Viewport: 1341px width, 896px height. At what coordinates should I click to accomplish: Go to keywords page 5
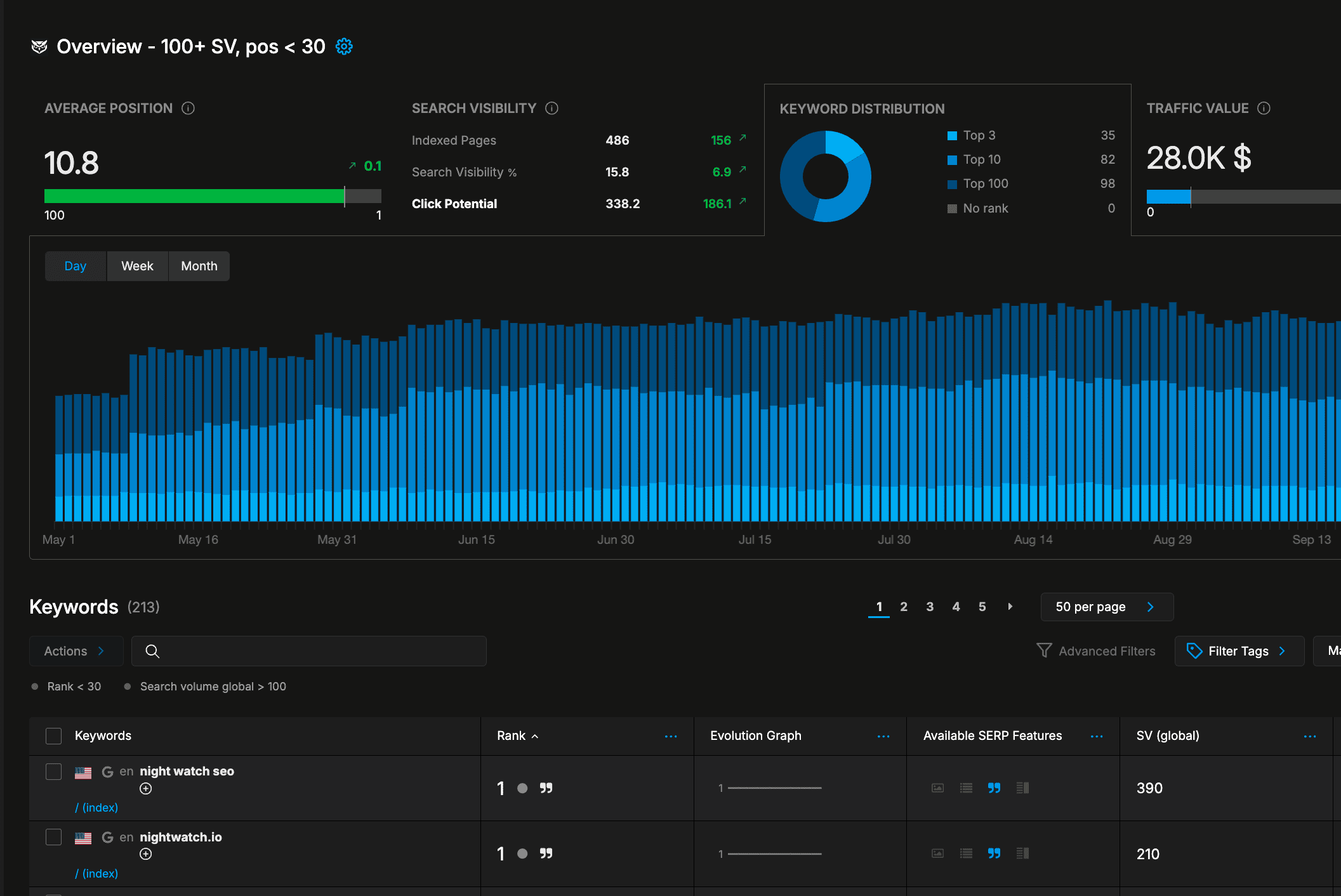[982, 607]
